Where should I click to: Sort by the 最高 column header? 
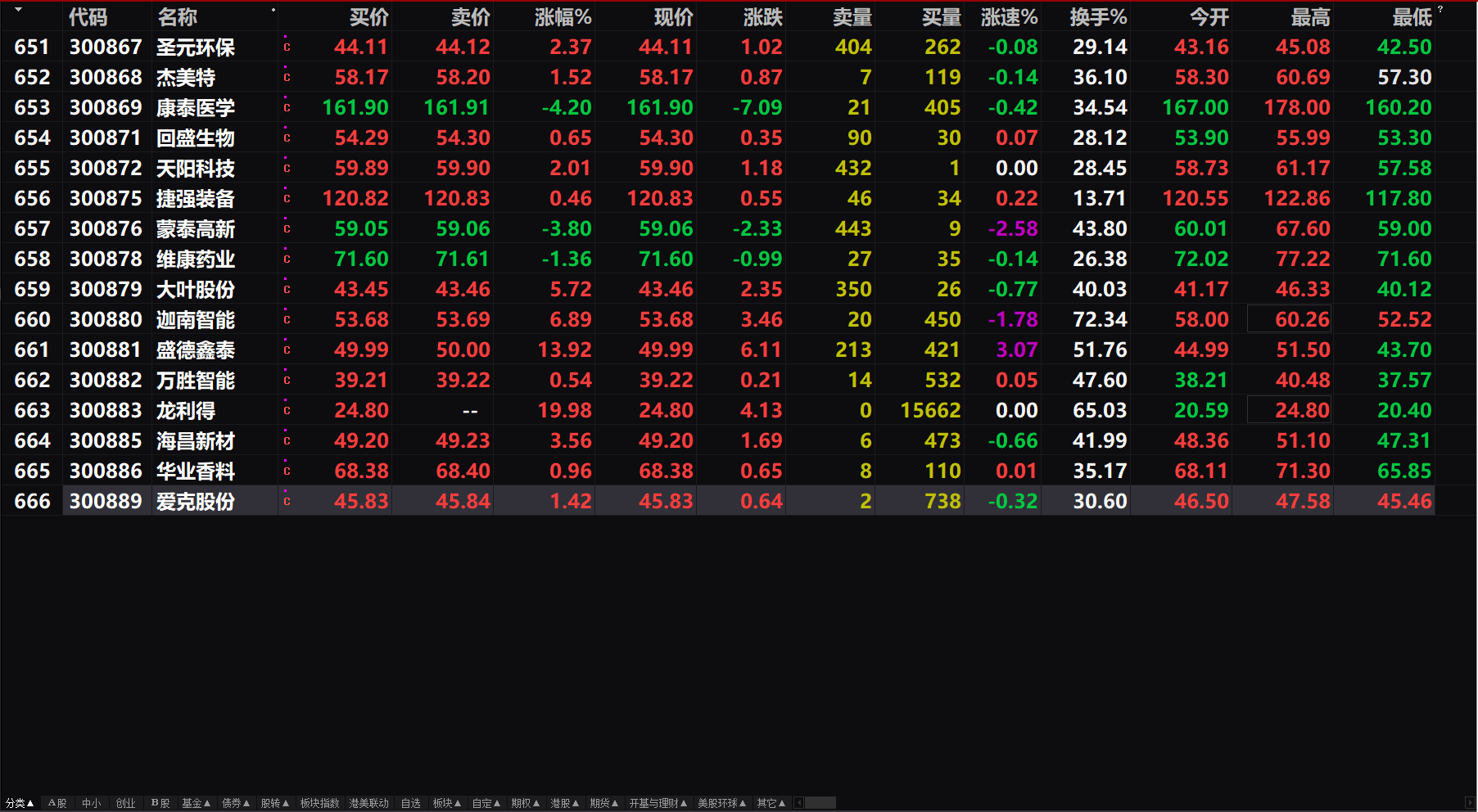click(x=1311, y=17)
